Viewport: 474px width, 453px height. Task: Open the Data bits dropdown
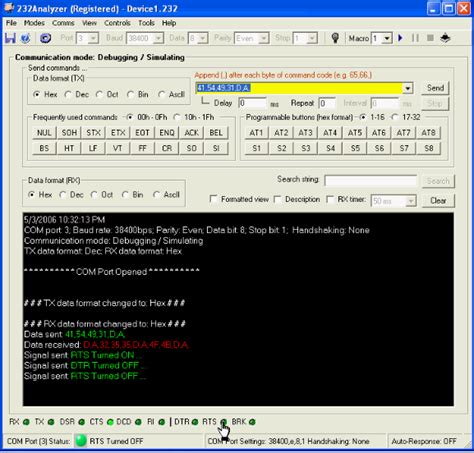tap(202, 38)
